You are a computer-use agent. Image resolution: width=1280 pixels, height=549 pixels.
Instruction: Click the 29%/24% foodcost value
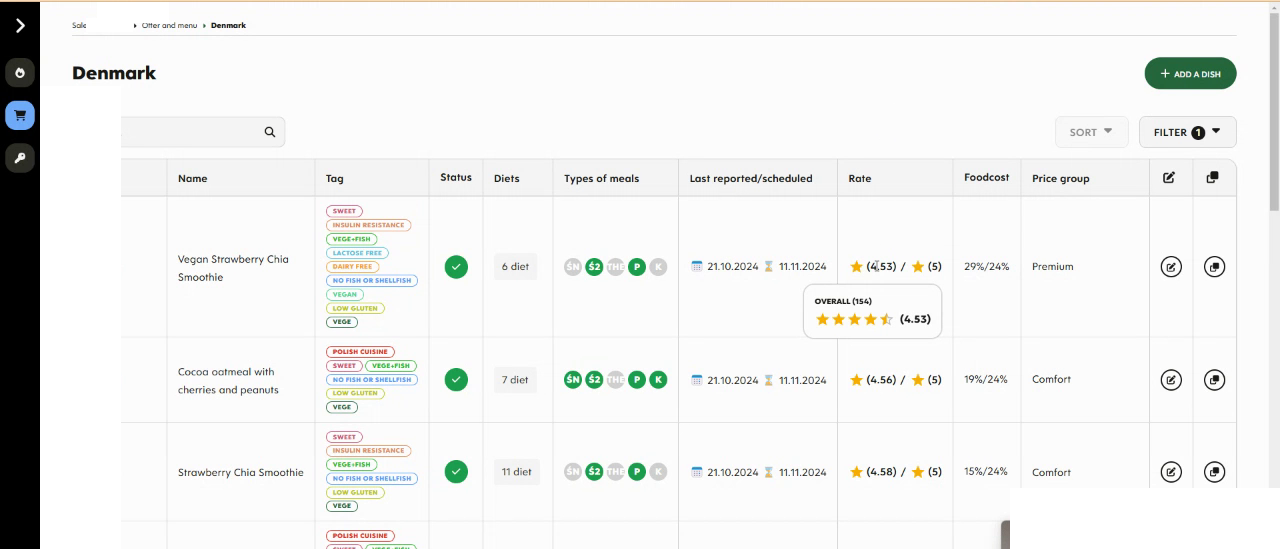pos(987,267)
